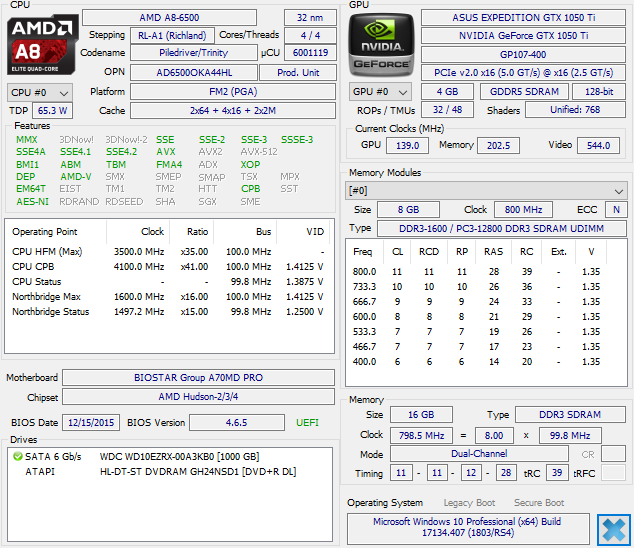Click the Northbridge Status row
This screenshot has width=634, height=548.
tap(168, 311)
